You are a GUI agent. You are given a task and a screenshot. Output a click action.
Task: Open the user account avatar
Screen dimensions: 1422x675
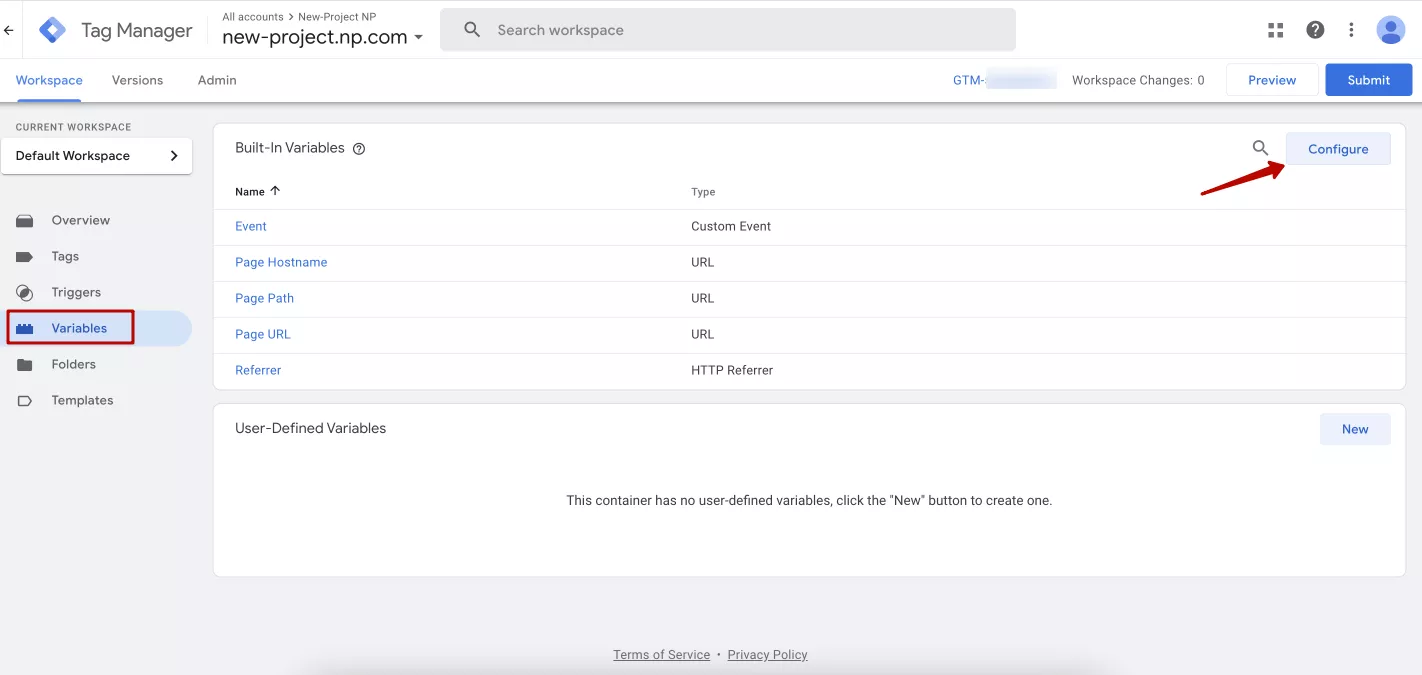1391,30
